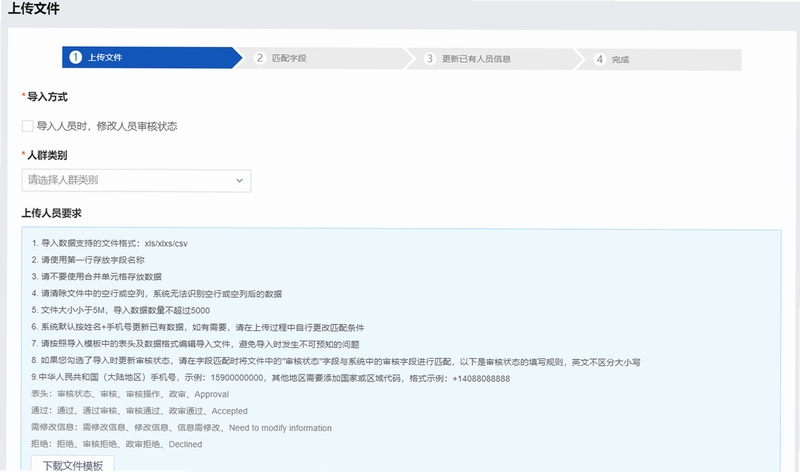Click the phone number format example line
Screen dimensions: 800x472
click(270, 378)
